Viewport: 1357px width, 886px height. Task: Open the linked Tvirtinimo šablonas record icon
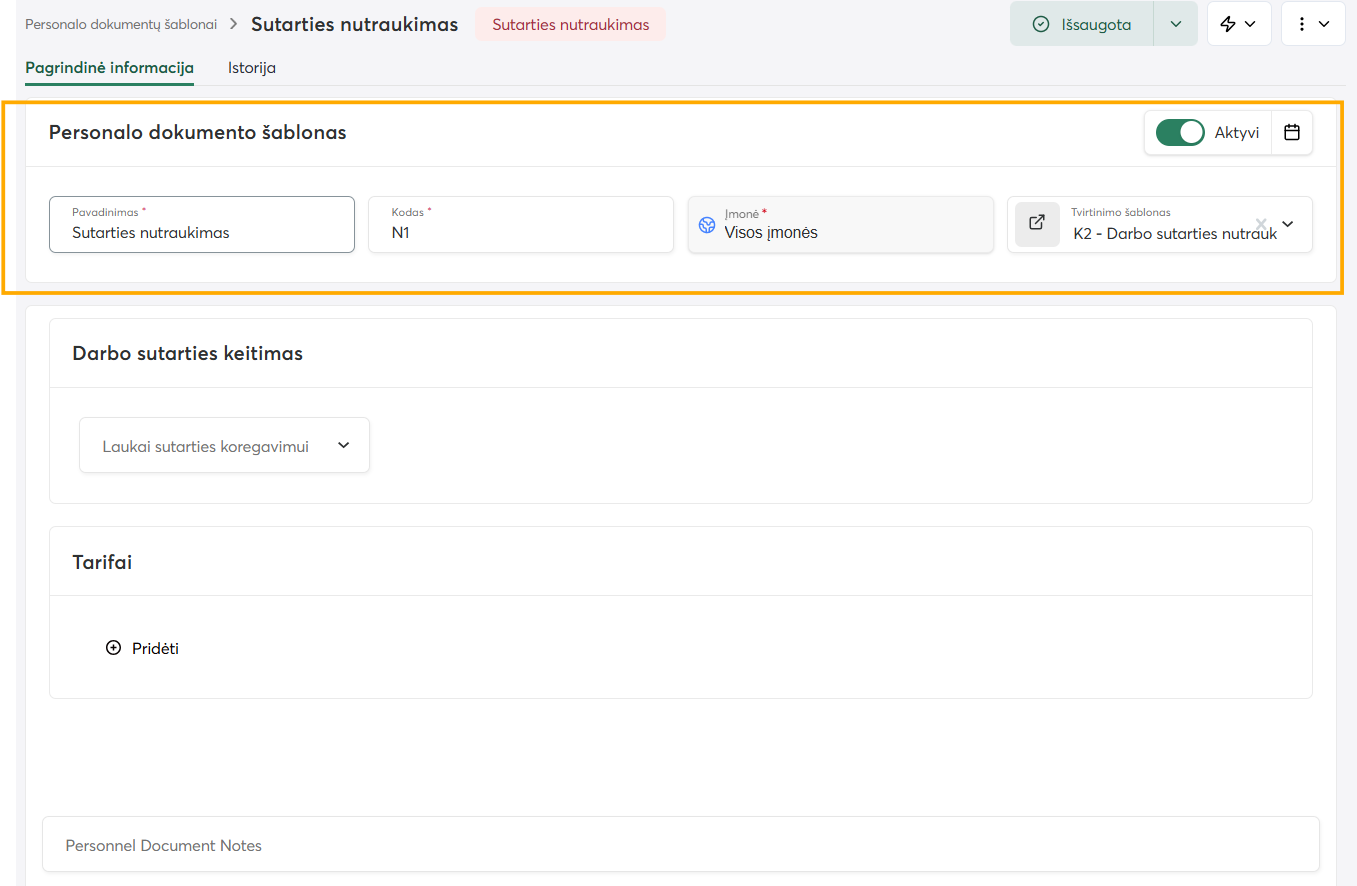(x=1037, y=223)
